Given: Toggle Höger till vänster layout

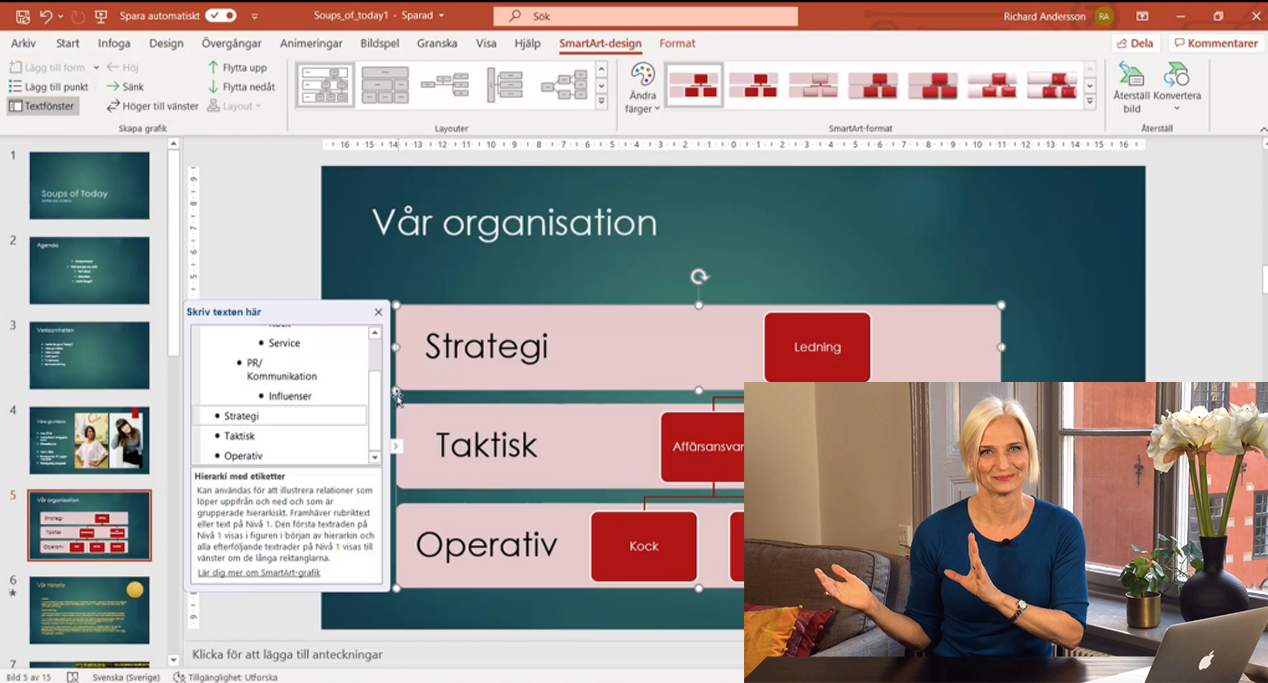Looking at the screenshot, I should [x=152, y=106].
